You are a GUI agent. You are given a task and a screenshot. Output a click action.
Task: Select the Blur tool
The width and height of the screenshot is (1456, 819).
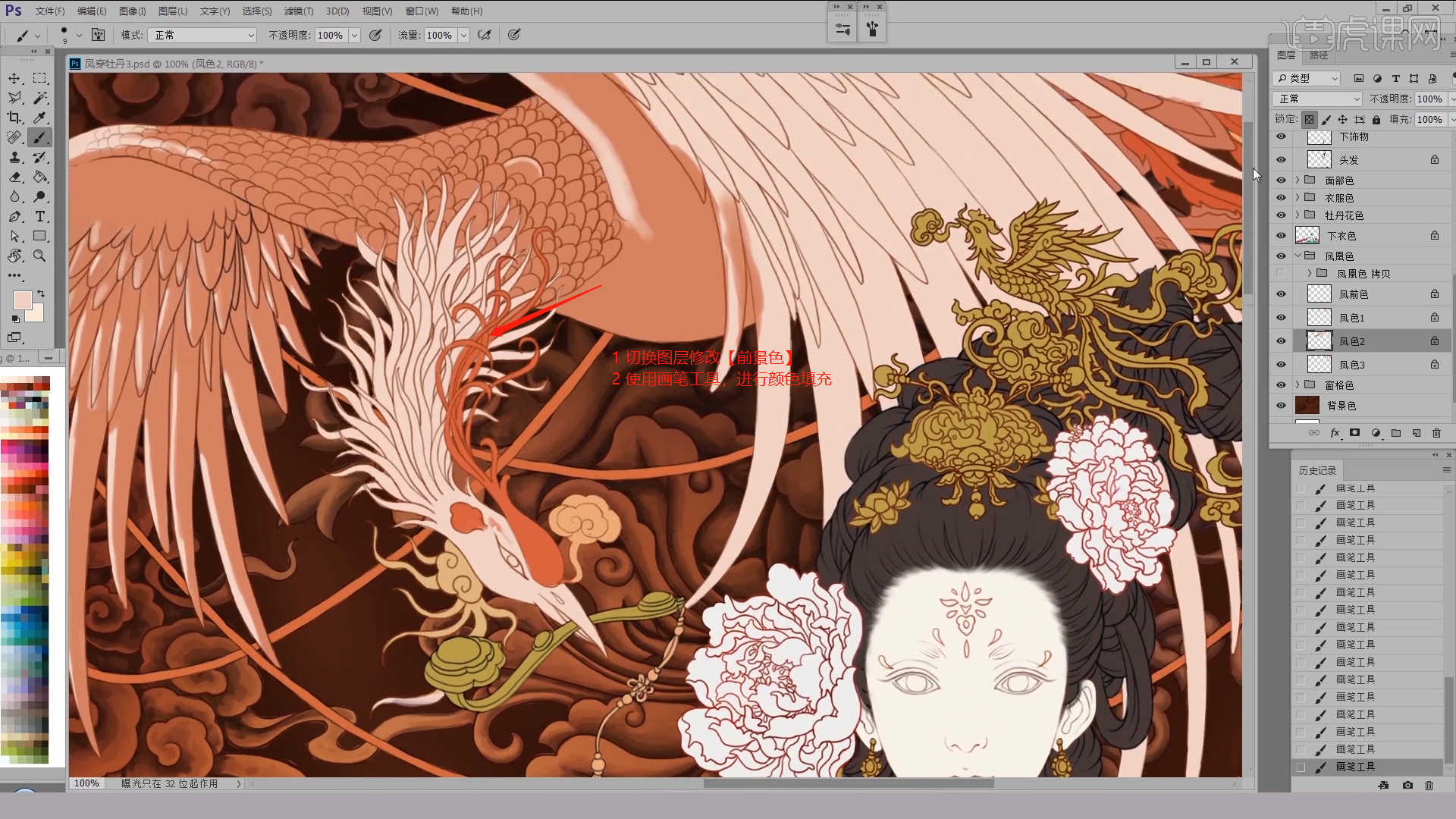[x=14, y=196]
